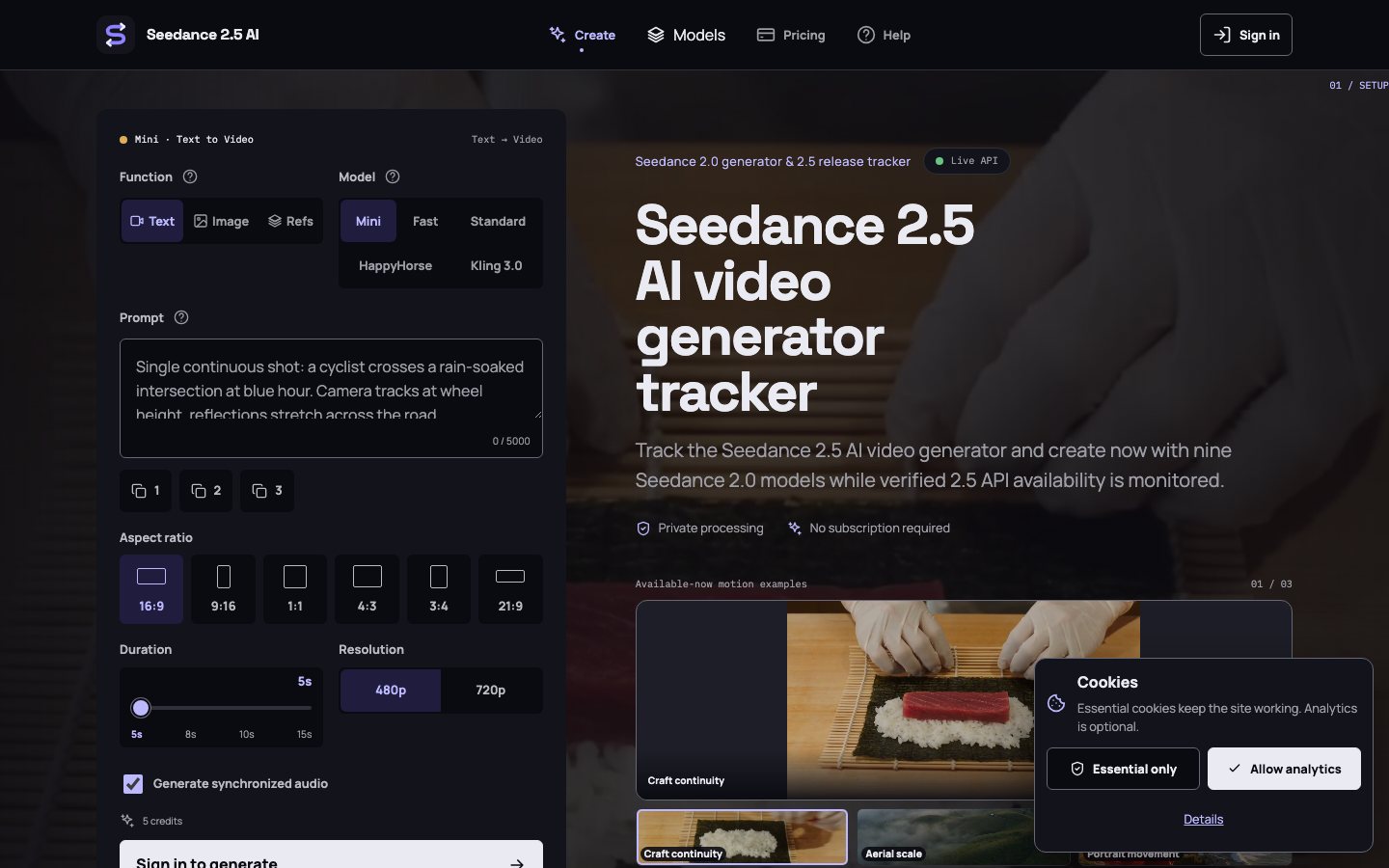This screenshot has height=868, width=1389.
Task: Select the Text function mode
Action: click(x=152, y=221)
